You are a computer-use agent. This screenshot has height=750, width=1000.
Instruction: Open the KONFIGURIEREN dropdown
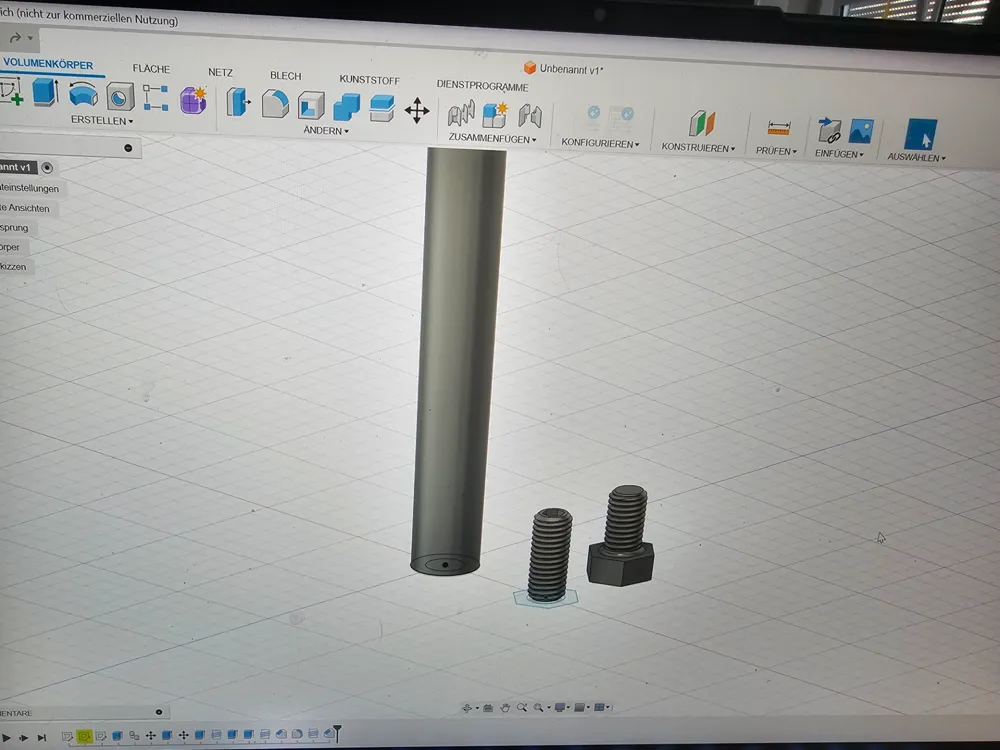point(600,143)
